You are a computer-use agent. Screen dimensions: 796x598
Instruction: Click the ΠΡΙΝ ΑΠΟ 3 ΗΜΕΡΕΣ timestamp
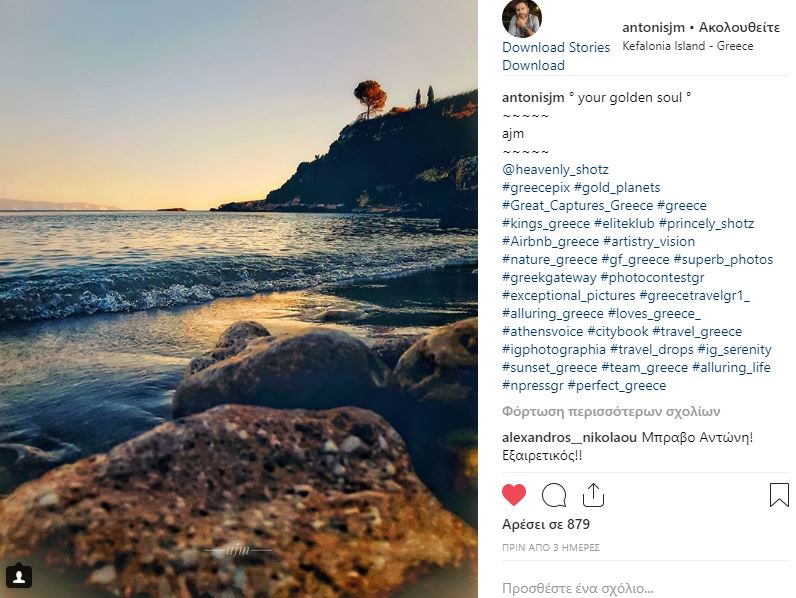[x=551, y=548]
